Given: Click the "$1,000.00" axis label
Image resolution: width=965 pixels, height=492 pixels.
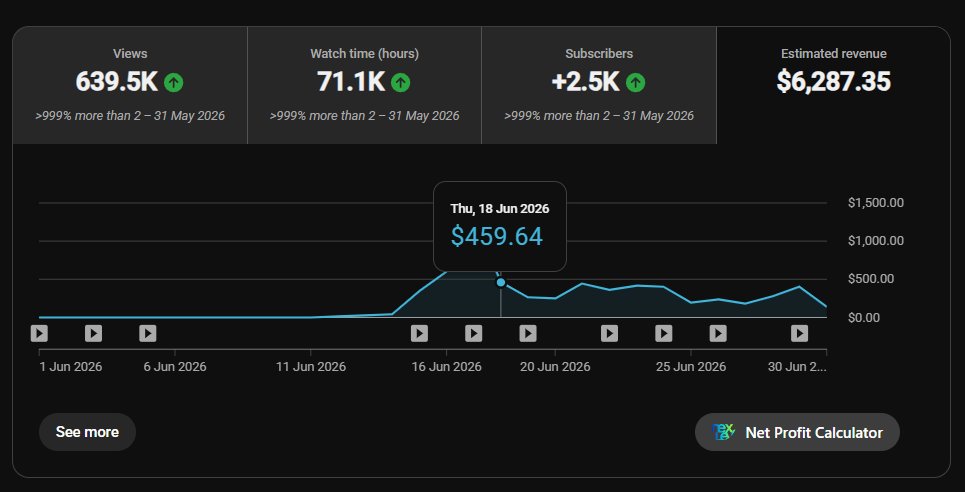Looking at the screenshot, I should point(876,241).
